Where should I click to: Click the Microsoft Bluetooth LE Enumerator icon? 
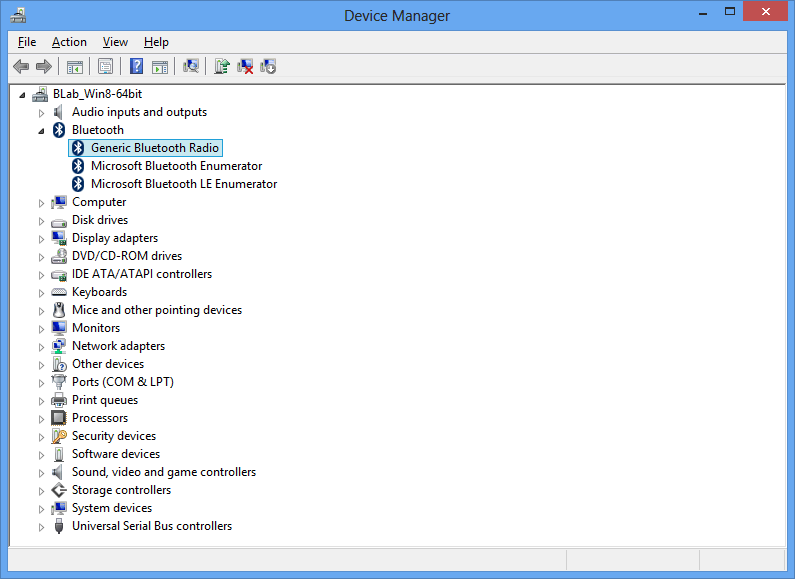[x=78, y=184]
